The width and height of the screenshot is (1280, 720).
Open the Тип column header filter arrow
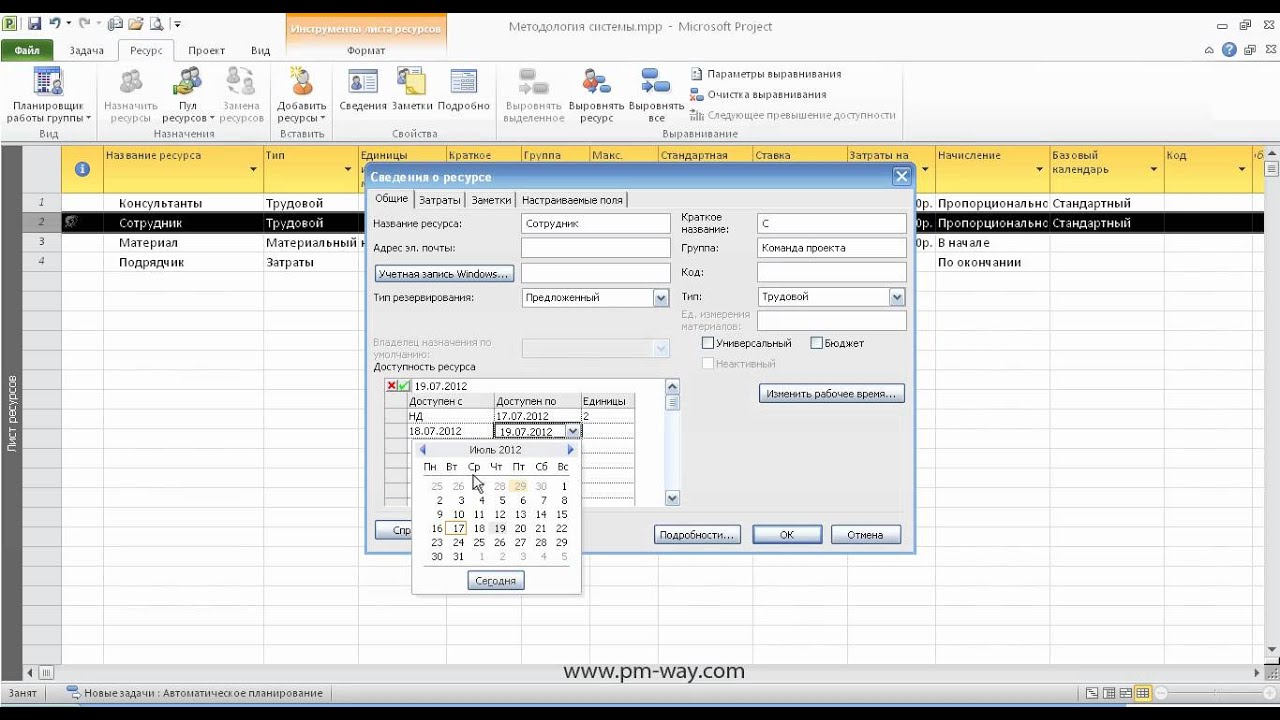[x=348, y=170]
